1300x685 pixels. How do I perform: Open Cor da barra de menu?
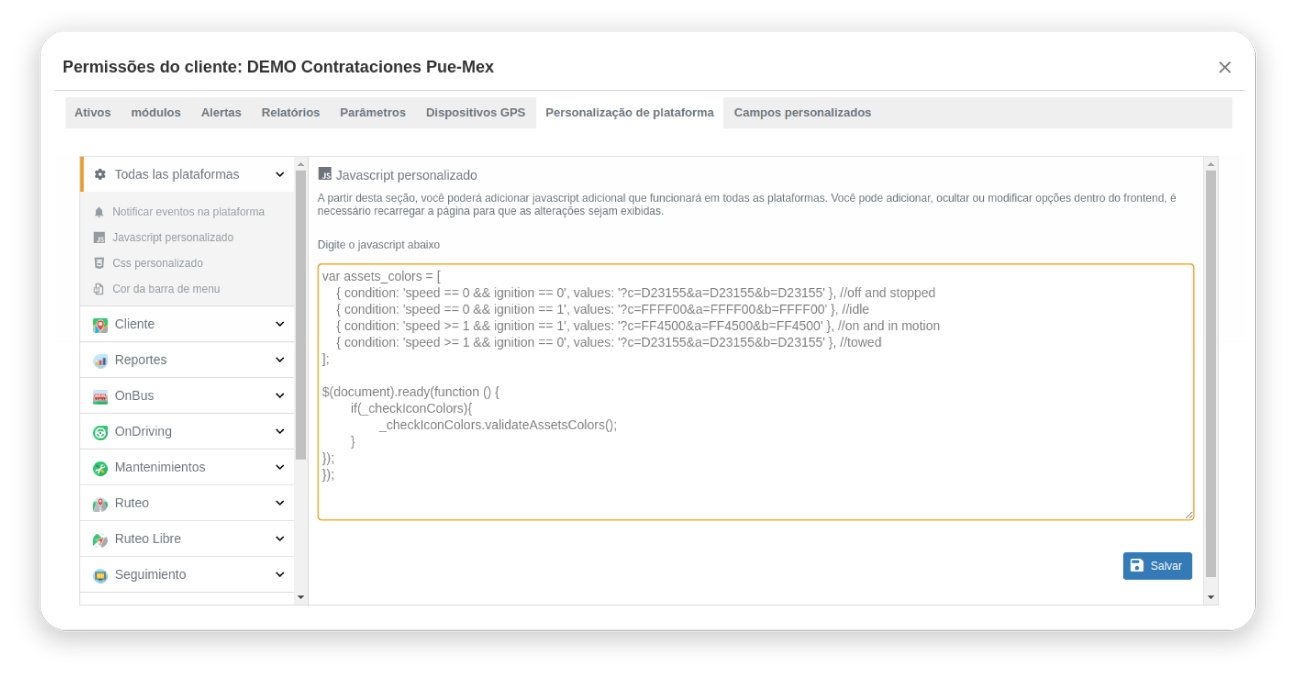166,289
